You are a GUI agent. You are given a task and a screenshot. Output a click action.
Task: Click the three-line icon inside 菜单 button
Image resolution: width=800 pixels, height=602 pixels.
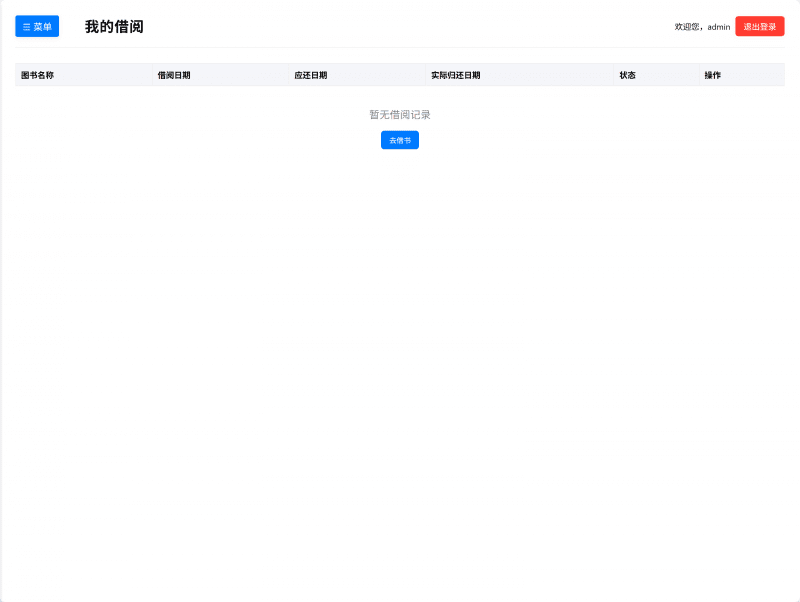click(x=24, y=26)
